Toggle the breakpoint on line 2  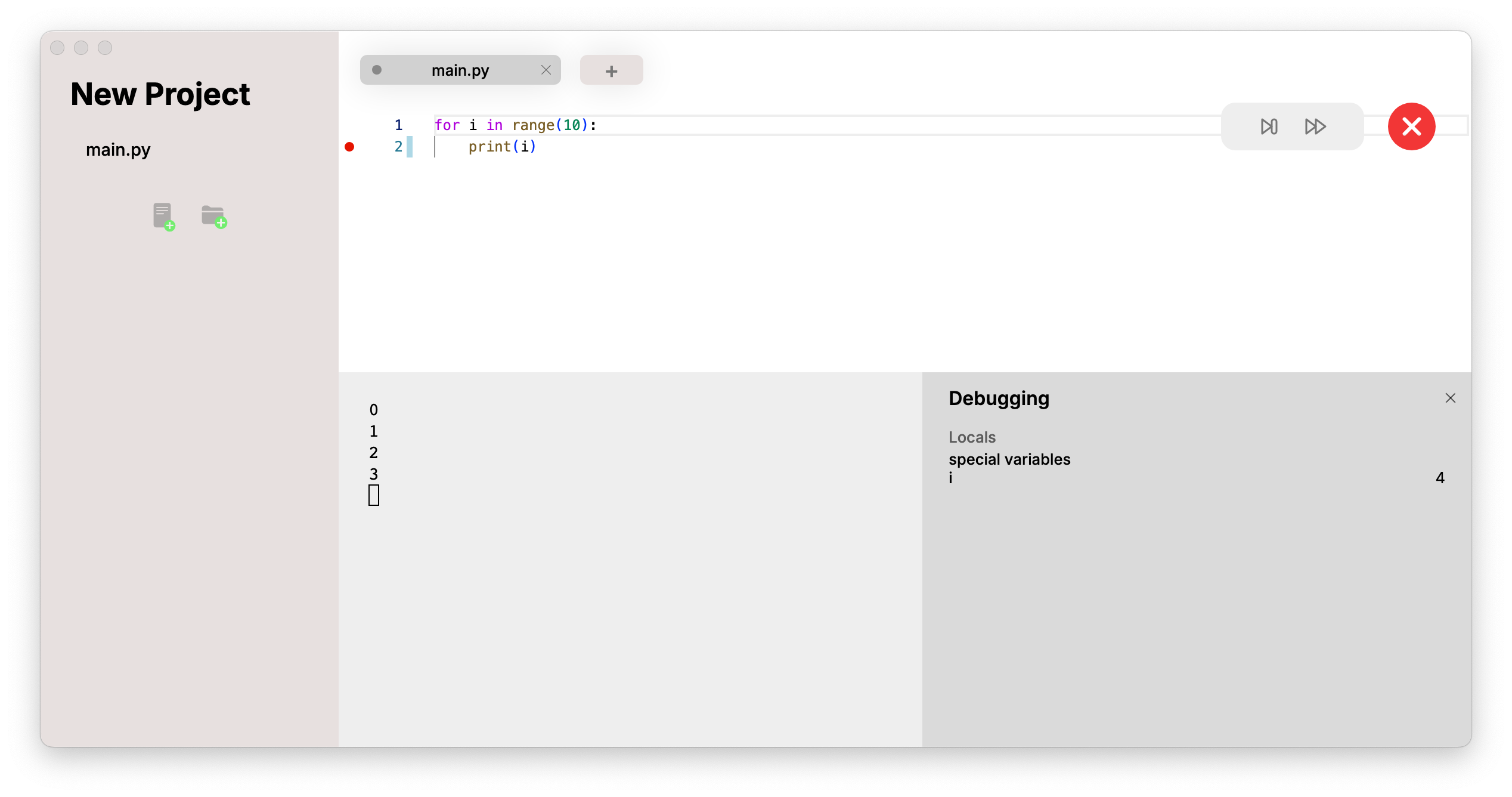[x=349, y=147]
